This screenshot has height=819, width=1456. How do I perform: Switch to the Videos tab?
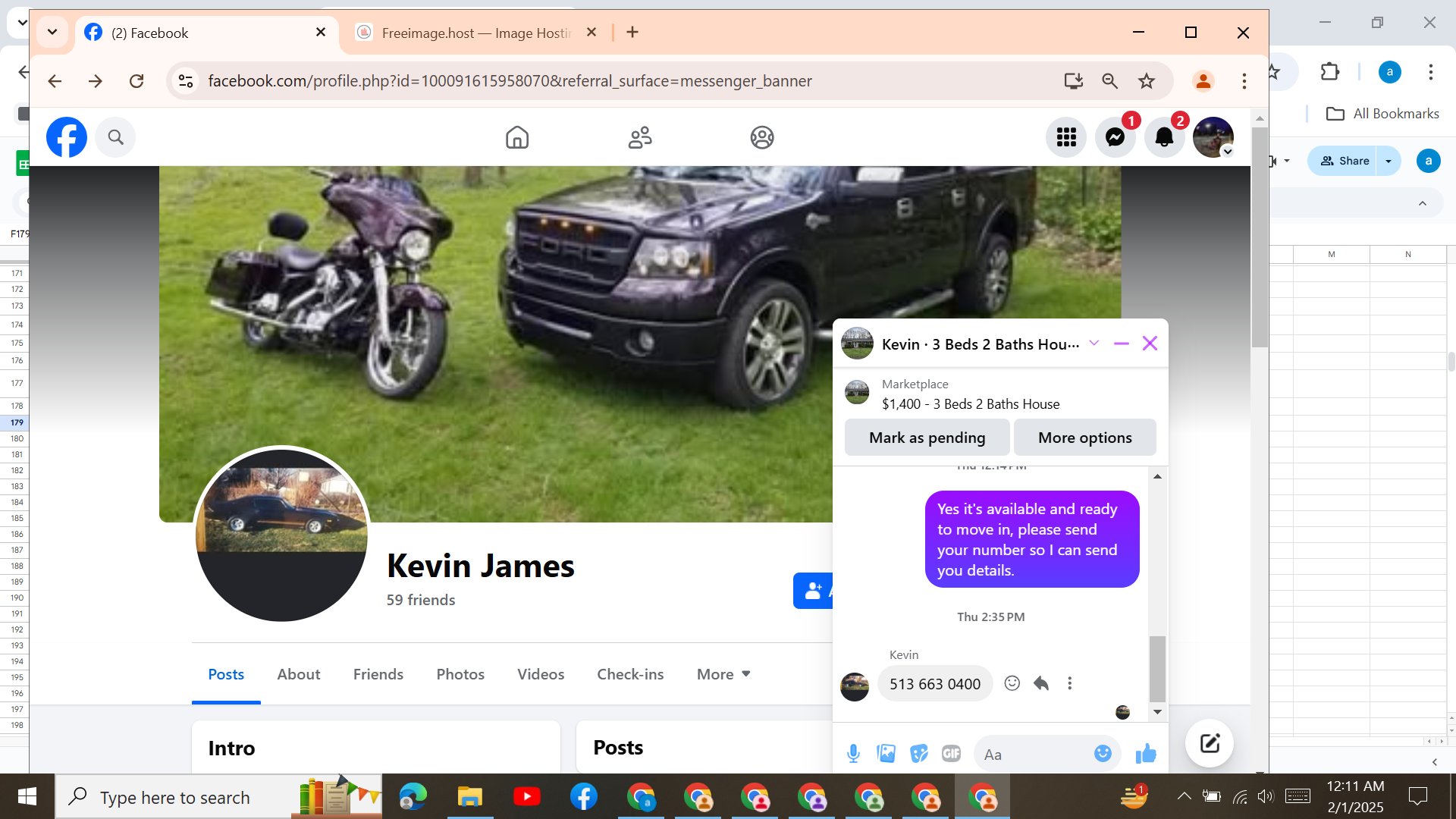pos(541,674)
